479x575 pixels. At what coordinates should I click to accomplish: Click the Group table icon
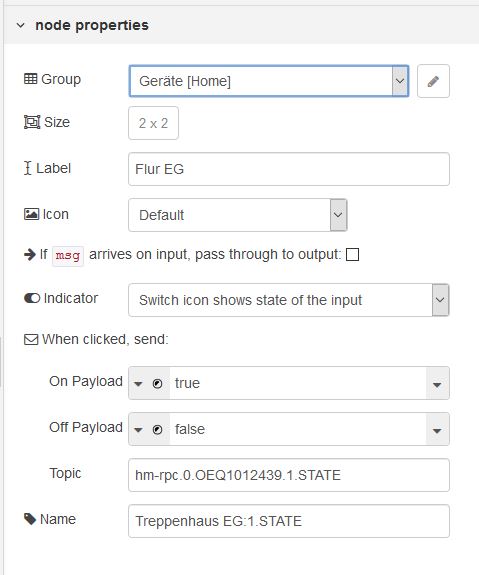30,79
